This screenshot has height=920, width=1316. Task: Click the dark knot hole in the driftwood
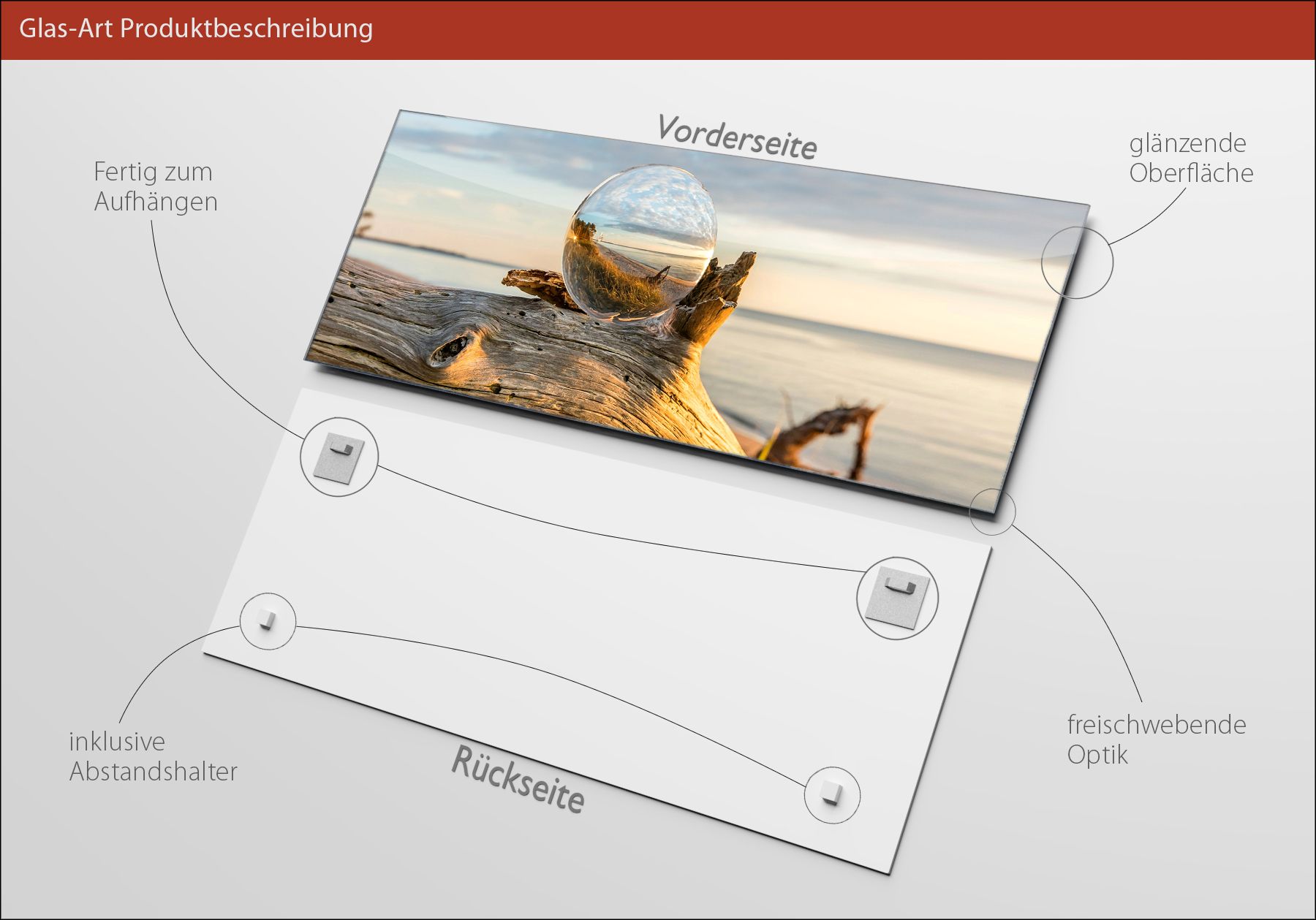[x=453, y=349]
